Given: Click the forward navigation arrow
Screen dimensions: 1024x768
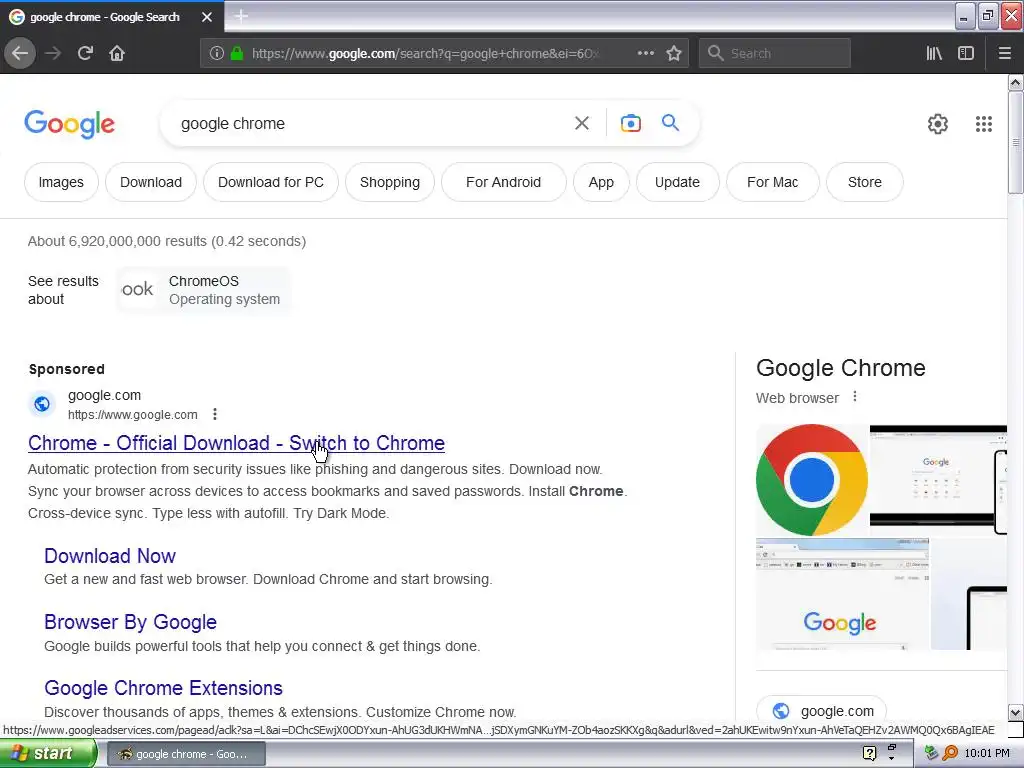Looking at the screenshot, I should pyautogui.click(x=53, y=53).
